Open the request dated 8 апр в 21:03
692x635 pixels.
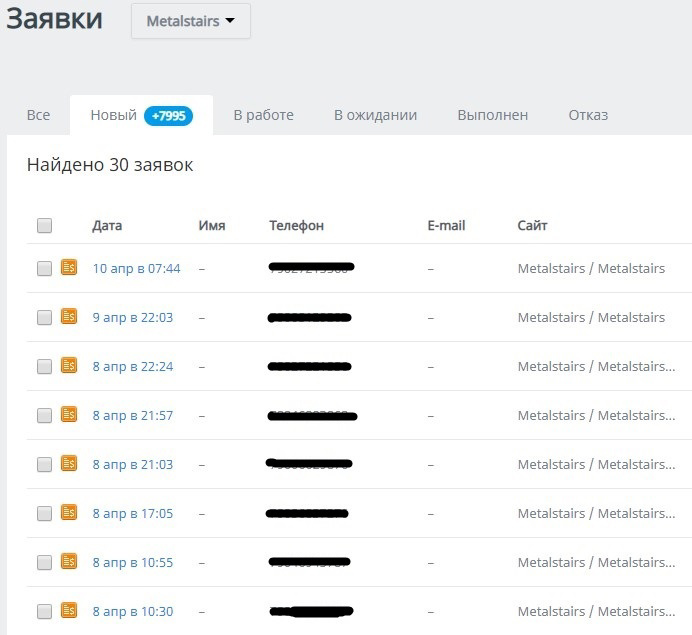pyautogui.click(x=133, y=464)
